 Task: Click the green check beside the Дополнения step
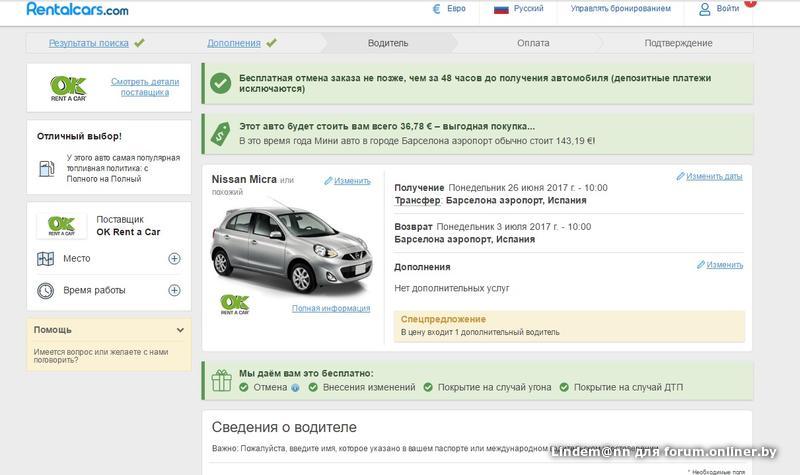271,43
